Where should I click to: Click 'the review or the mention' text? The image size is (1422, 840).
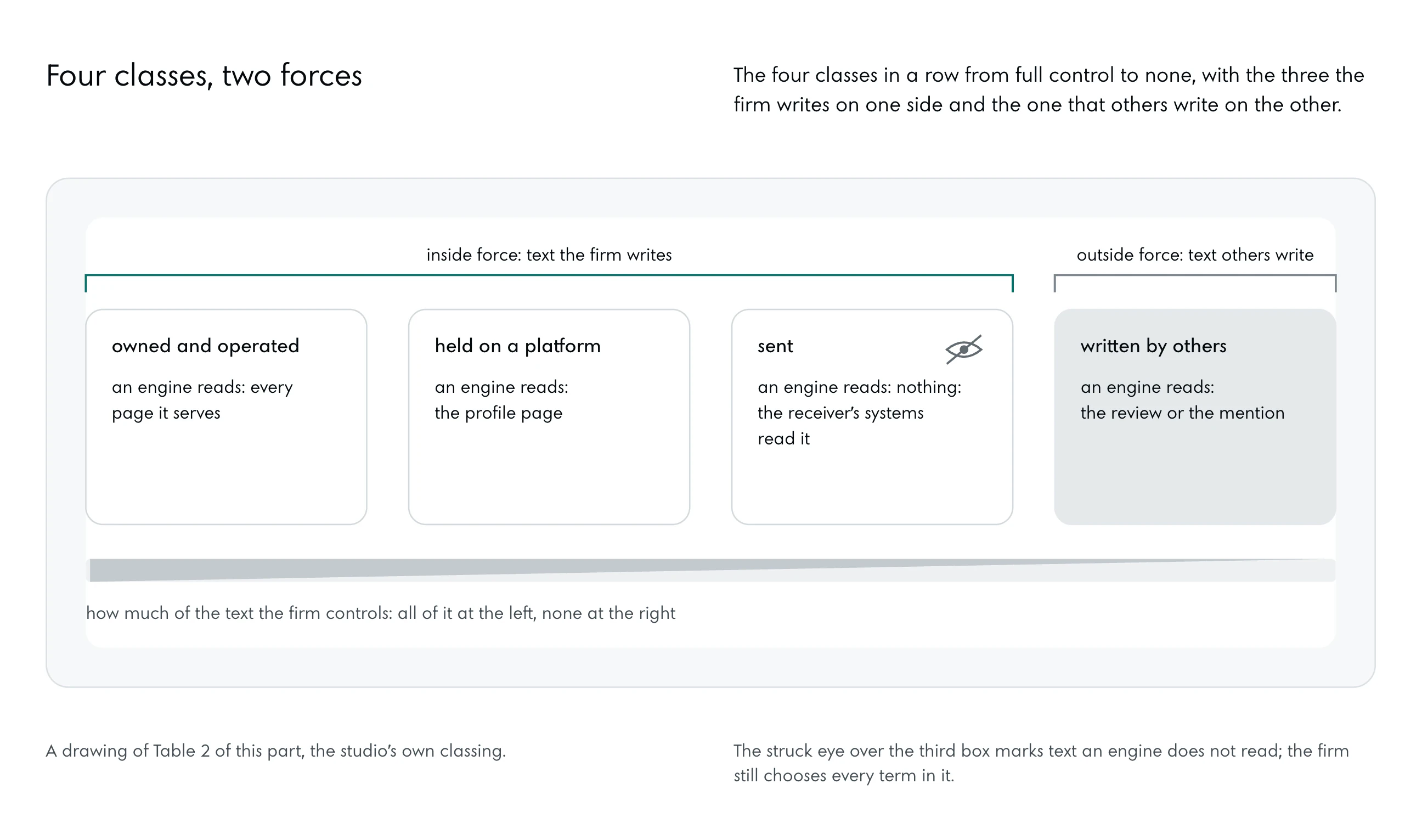pyautogui.click(x=1182, y=413)
